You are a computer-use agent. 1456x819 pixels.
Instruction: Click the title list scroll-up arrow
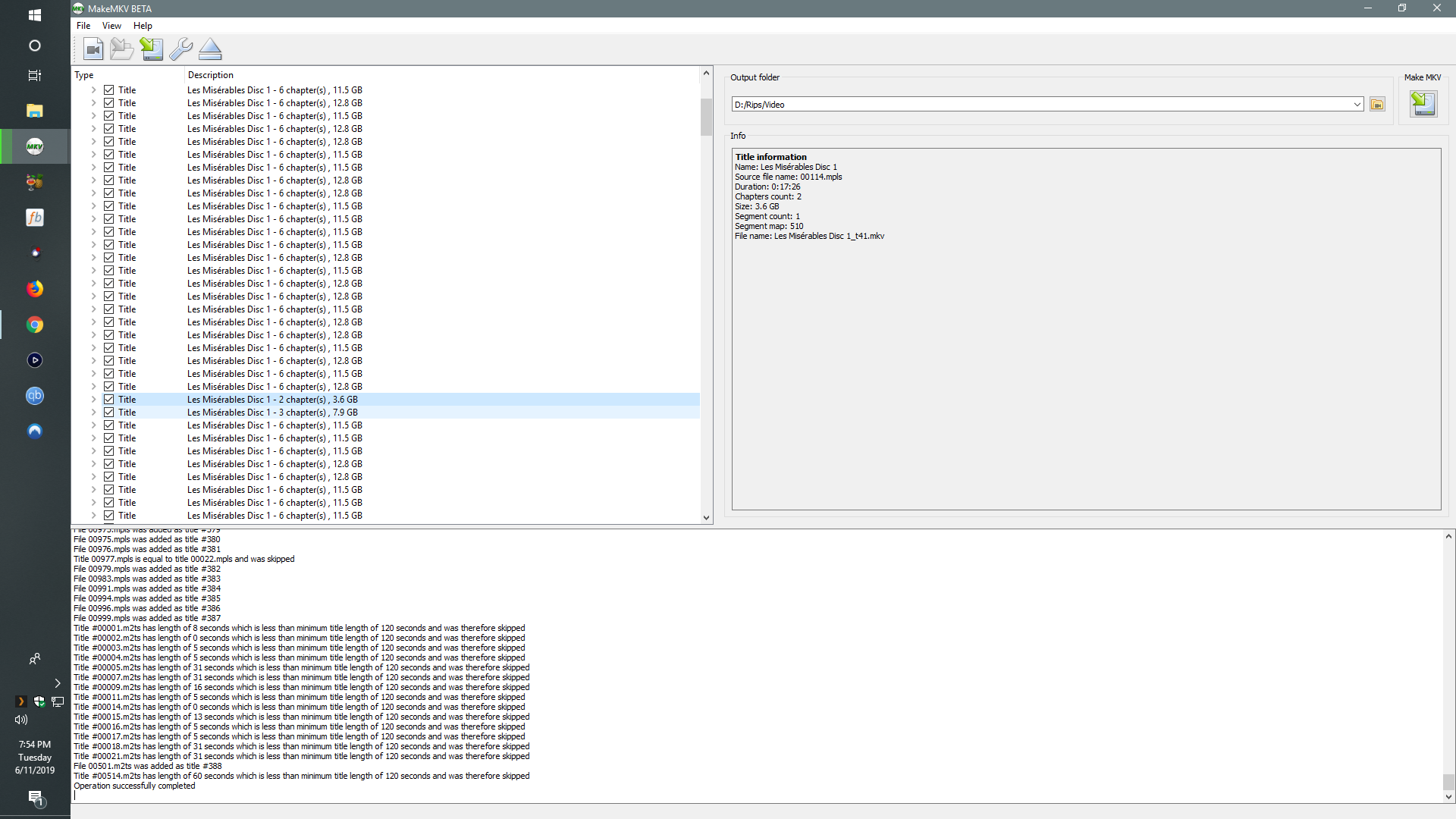pos(706,74)
